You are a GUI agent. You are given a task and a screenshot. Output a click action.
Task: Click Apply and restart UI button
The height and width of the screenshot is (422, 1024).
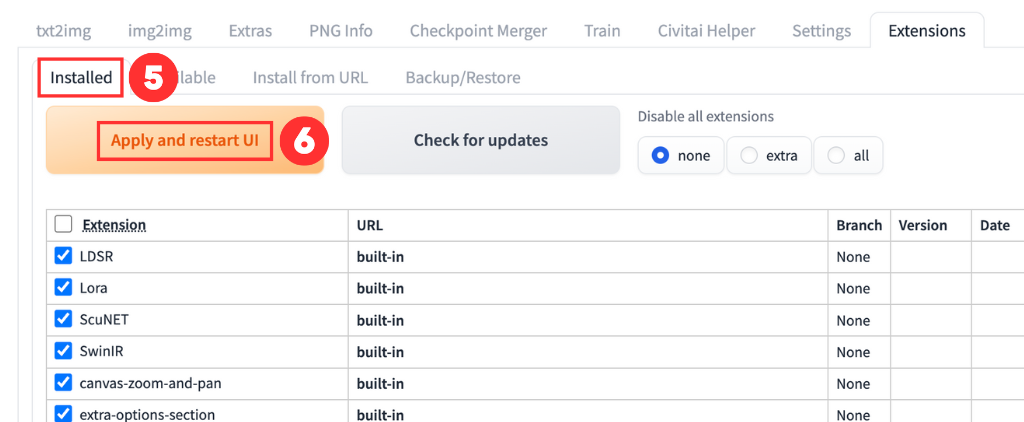click(185, 141)
